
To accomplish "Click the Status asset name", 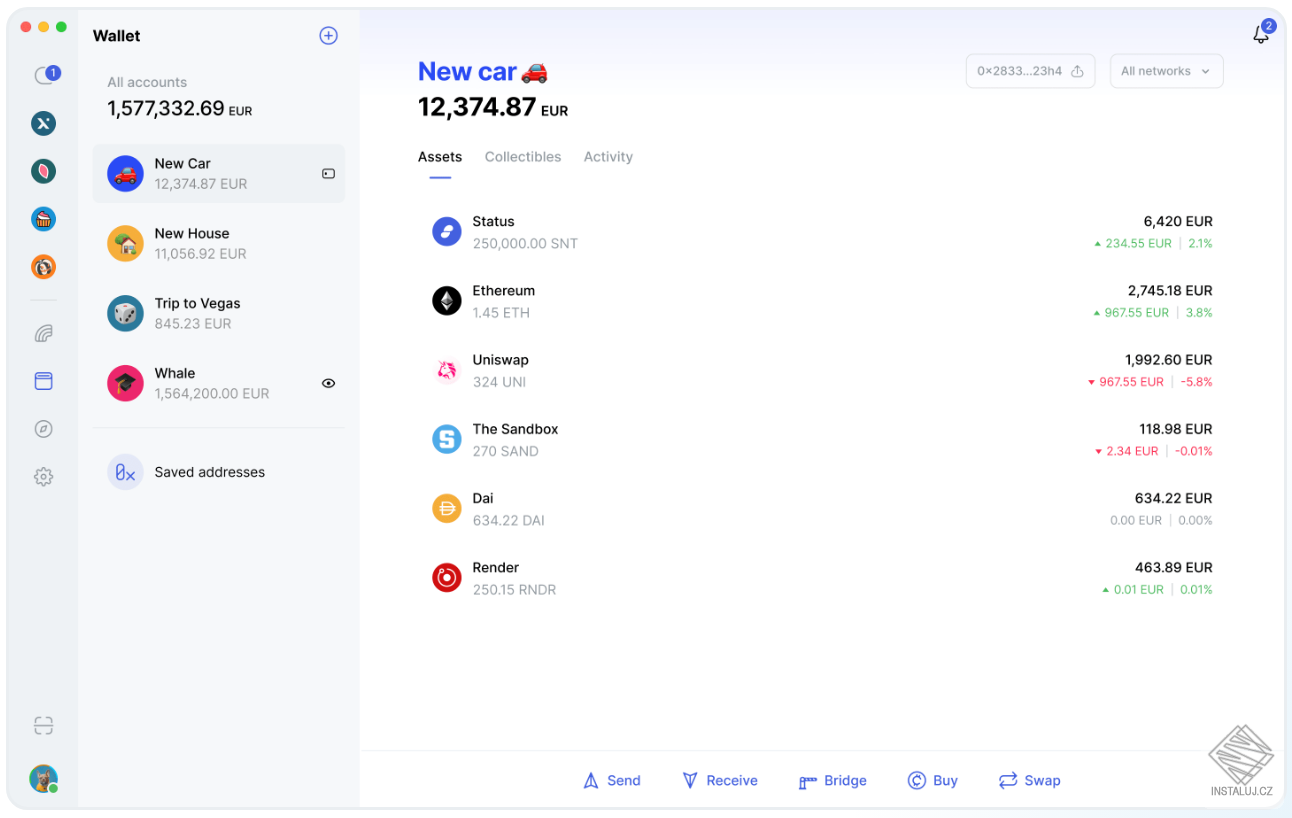I will tap(494, 222).
